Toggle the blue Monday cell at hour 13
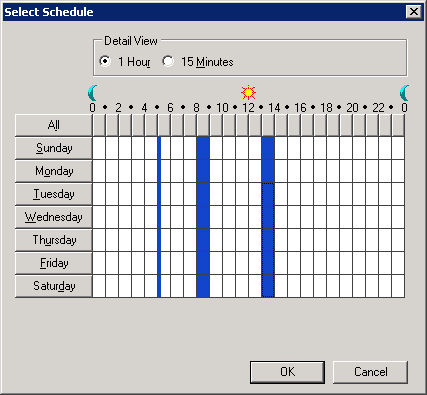The height and width of the screenshot is (395, 427). point(268,171)
